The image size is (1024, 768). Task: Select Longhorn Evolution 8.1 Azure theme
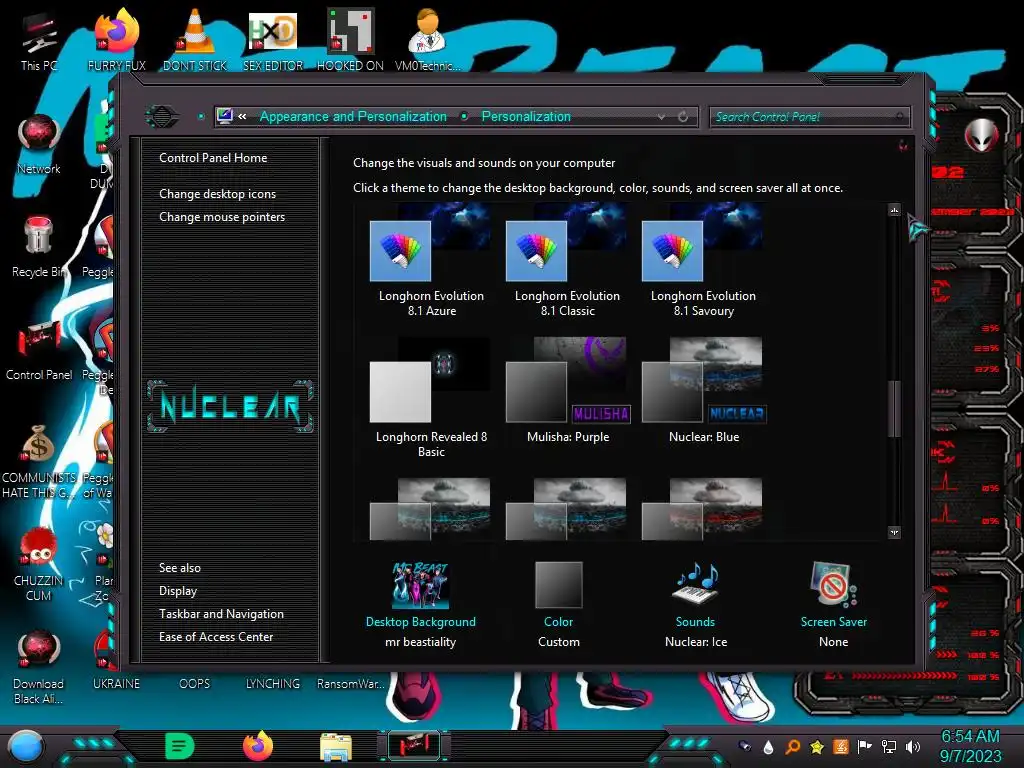point(431,261)
